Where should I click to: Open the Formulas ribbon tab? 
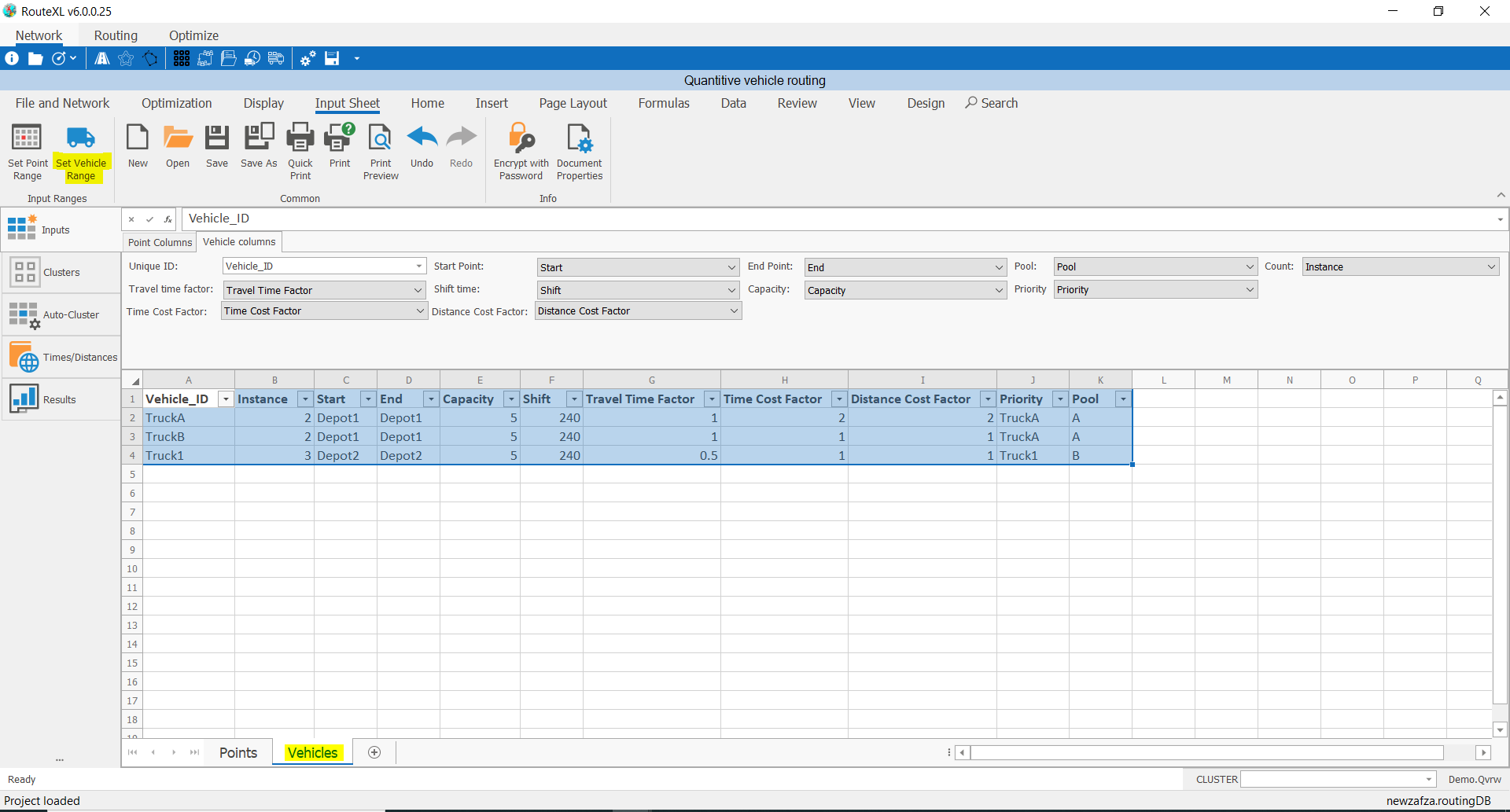click(x=664, y=103)
